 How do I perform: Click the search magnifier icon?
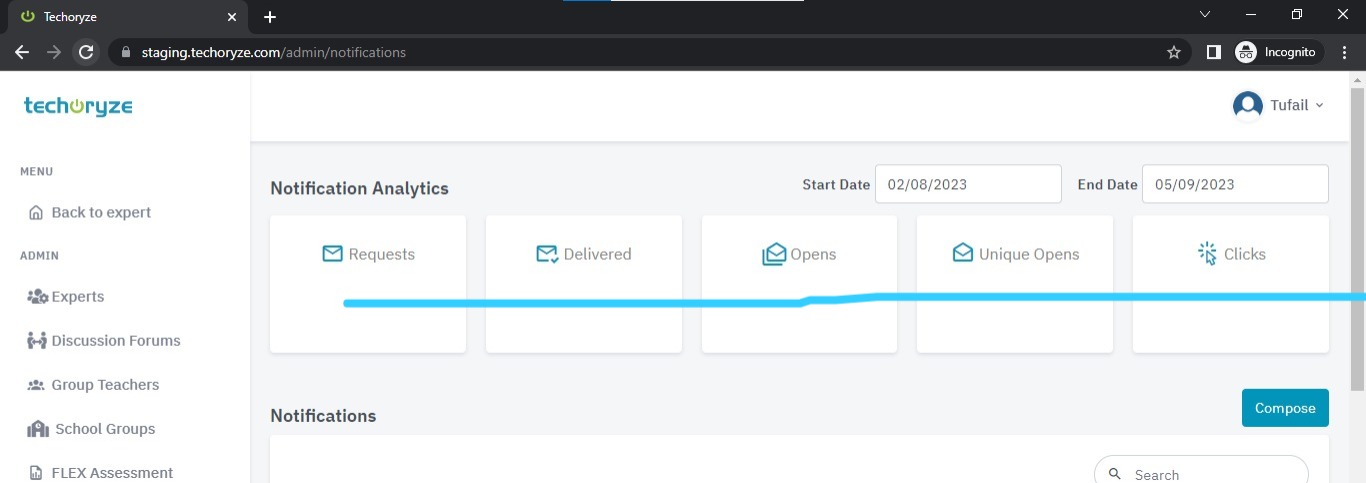(x=1115, y=474)
